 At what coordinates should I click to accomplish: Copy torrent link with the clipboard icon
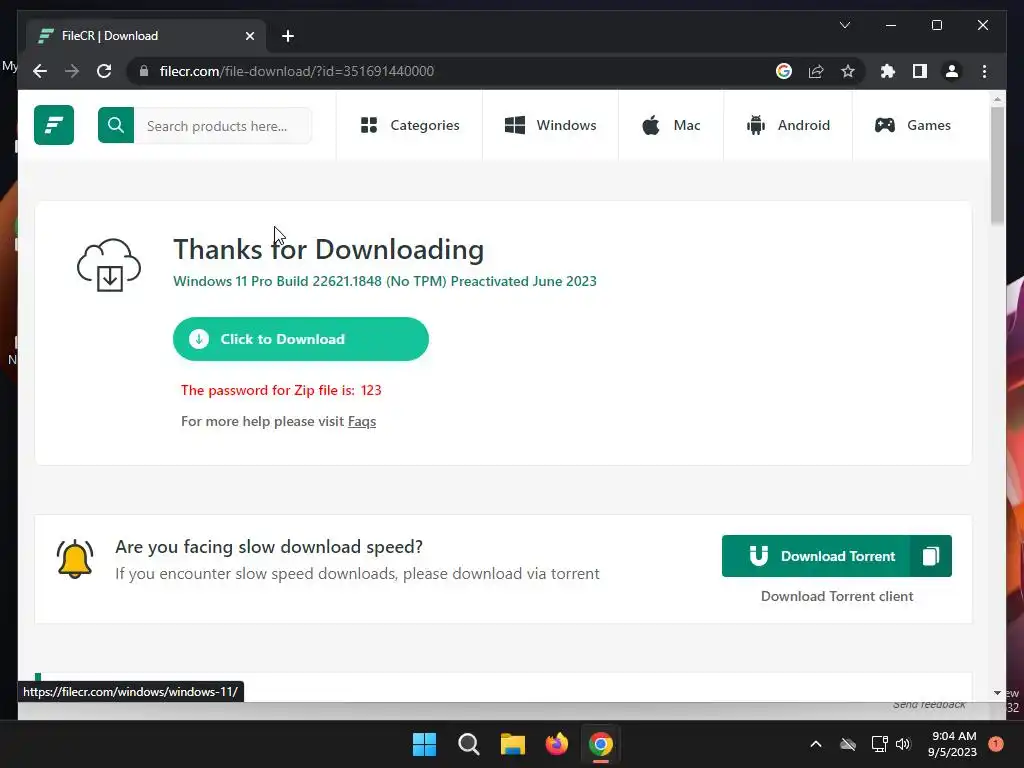[931, 556]
